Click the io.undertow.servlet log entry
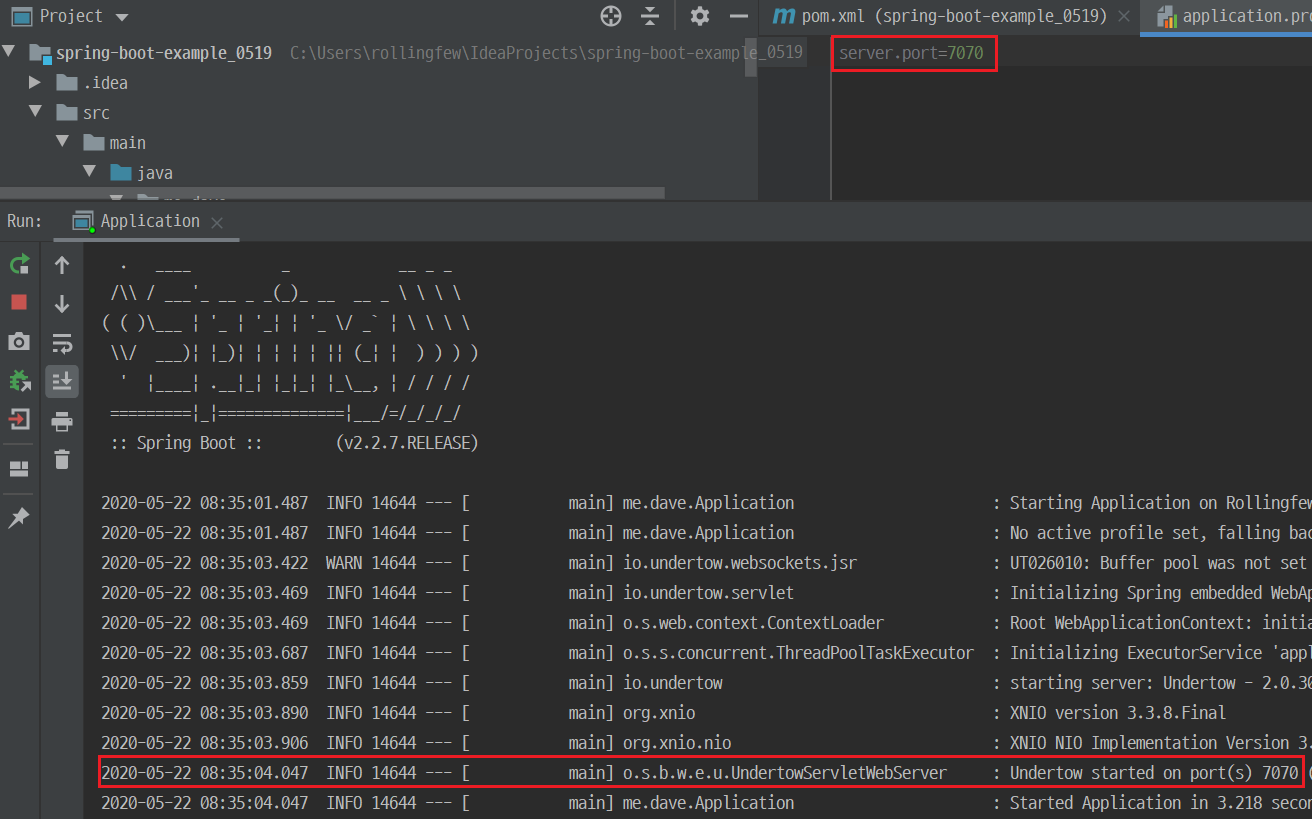The height and width of the screenshot is (819, 1312). click(x=706, y=593)
